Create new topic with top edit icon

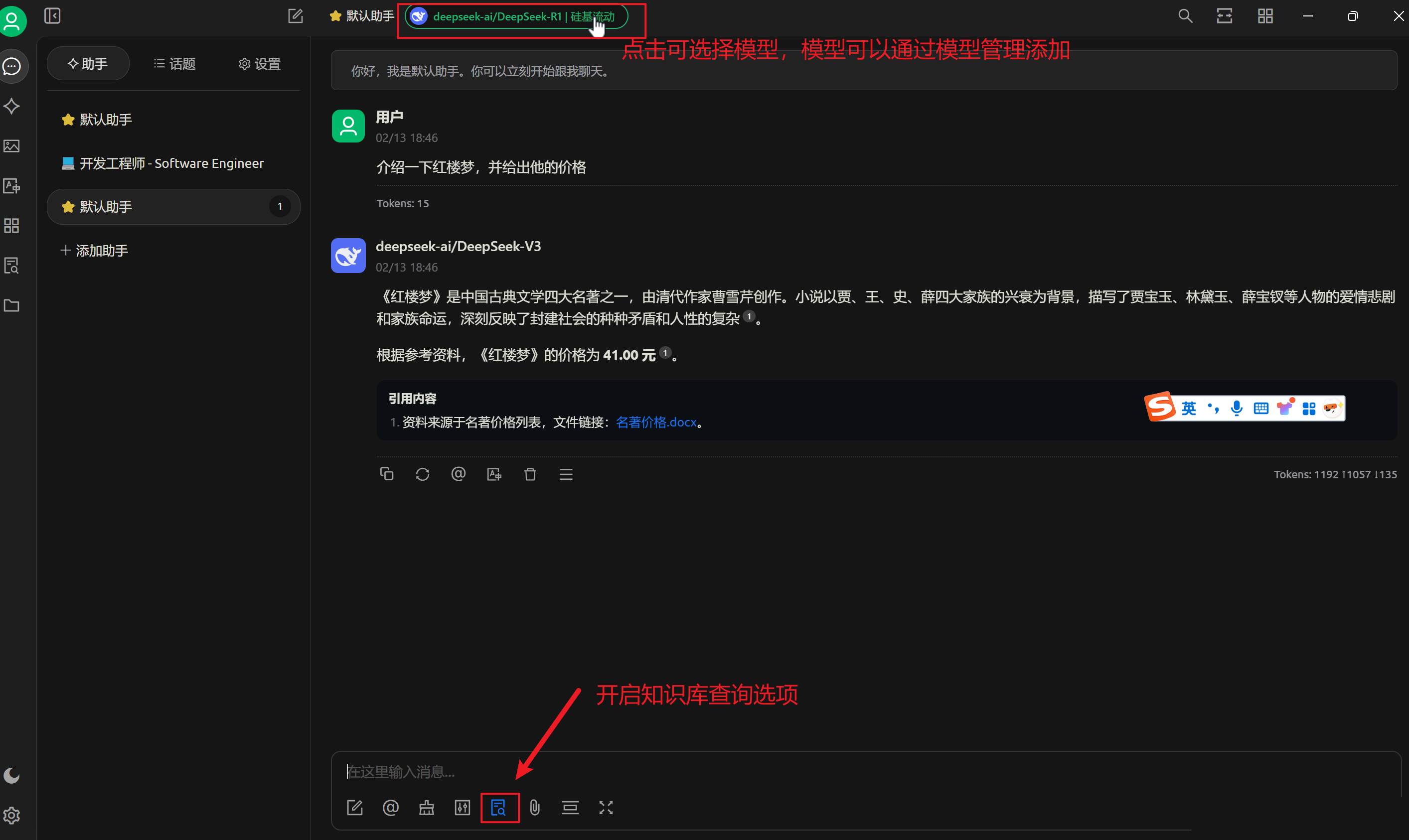point(296,16)
